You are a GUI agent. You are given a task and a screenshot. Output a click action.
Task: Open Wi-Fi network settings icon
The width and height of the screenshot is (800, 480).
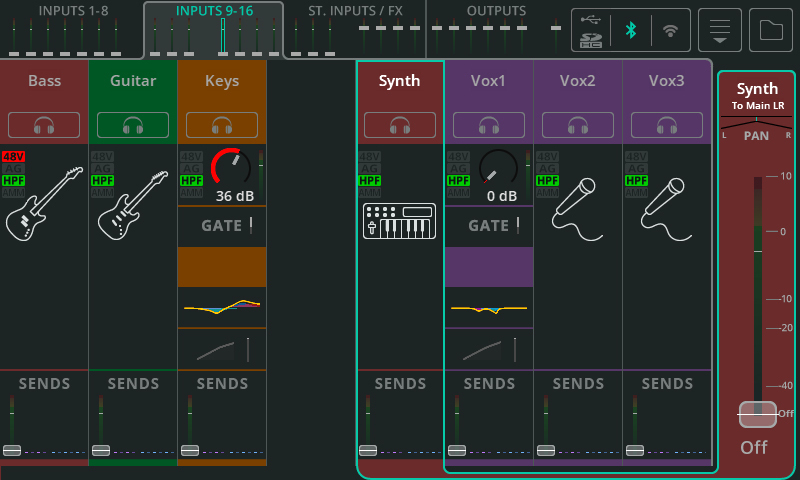(670, 31)
